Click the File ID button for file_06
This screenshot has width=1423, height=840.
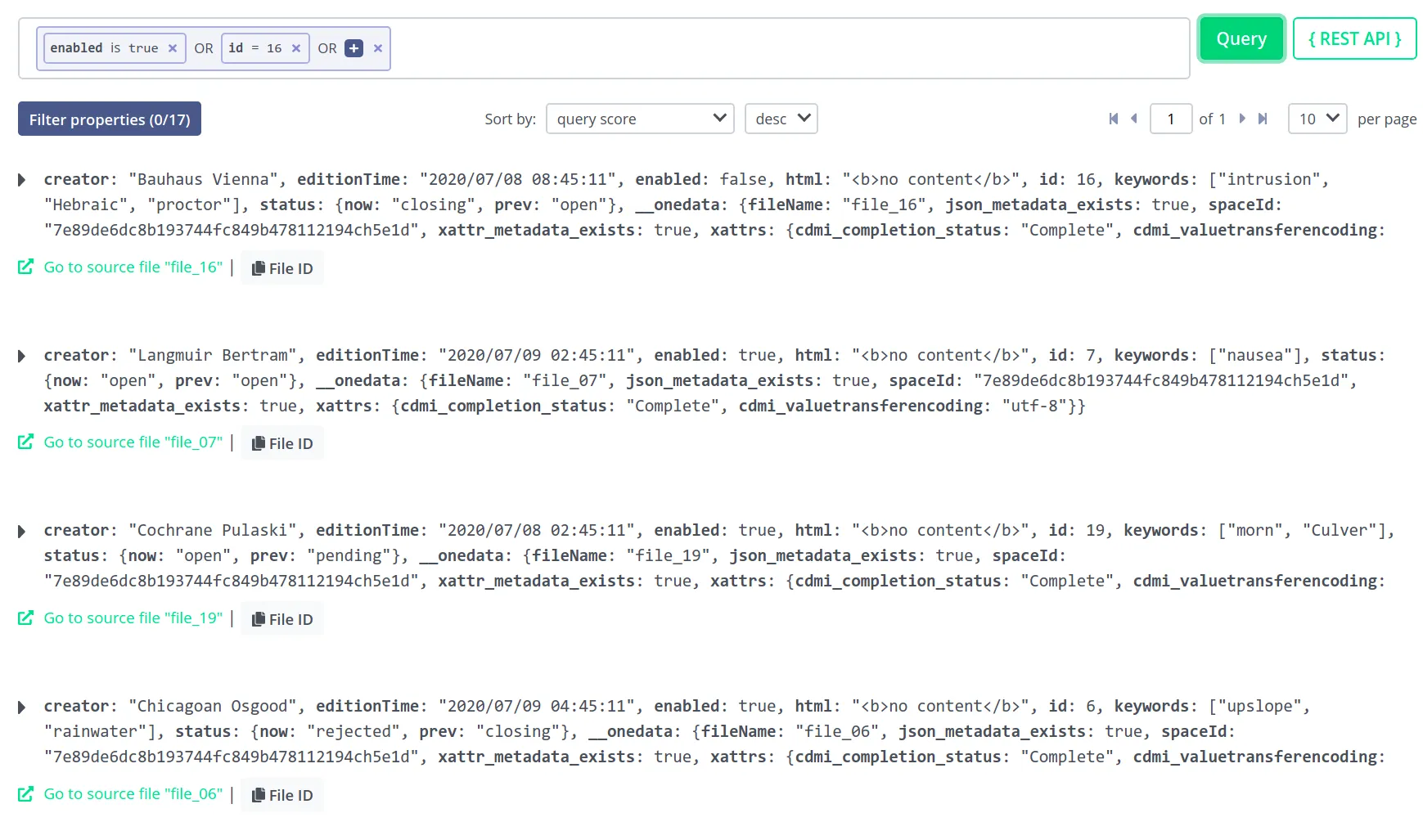pyautogui.click(x=282, y=794)
